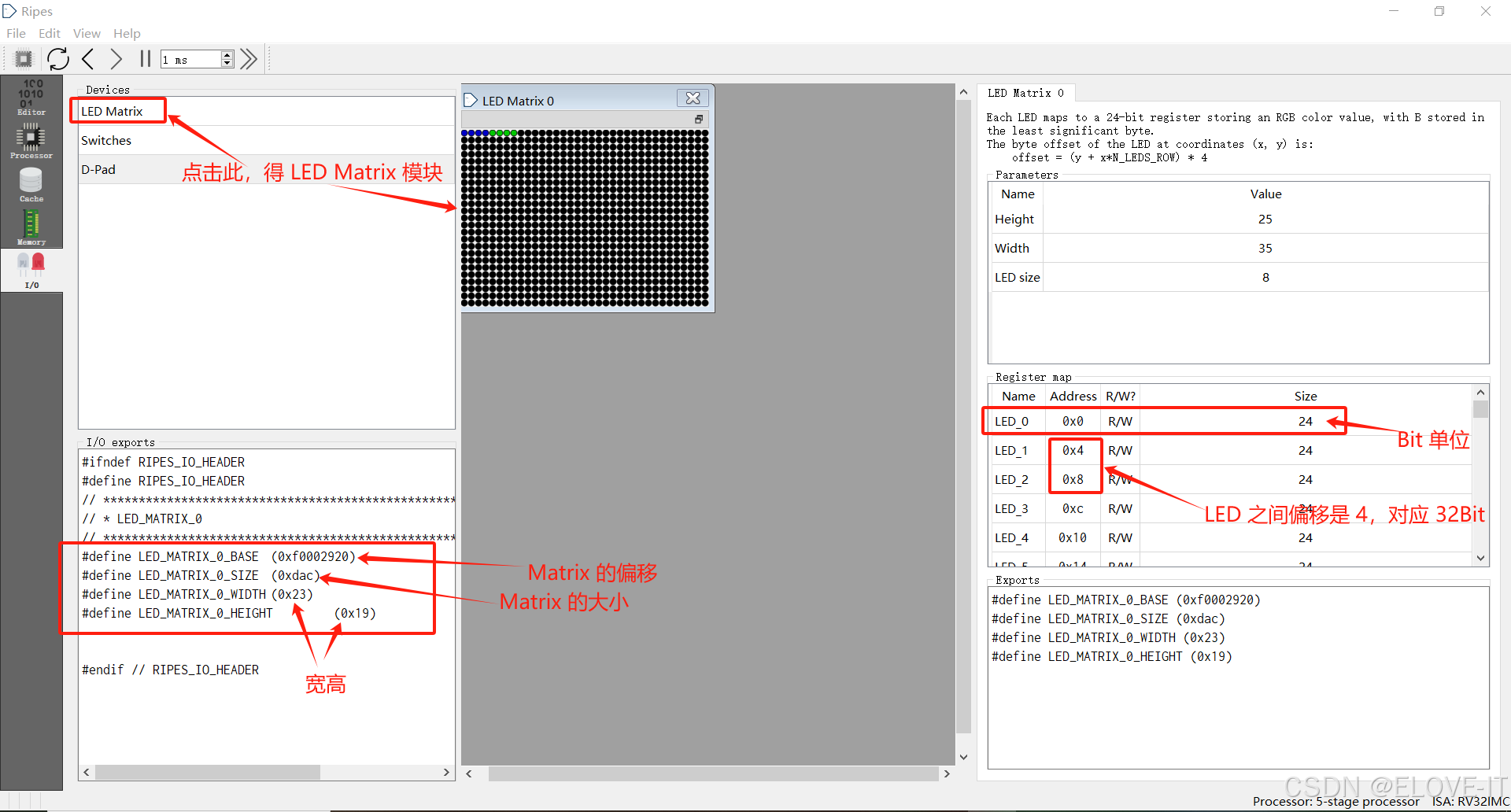1511x812 pixels.
Task: Click the #endif RIPES_IO_HEADER line
Action: [171, 670]
